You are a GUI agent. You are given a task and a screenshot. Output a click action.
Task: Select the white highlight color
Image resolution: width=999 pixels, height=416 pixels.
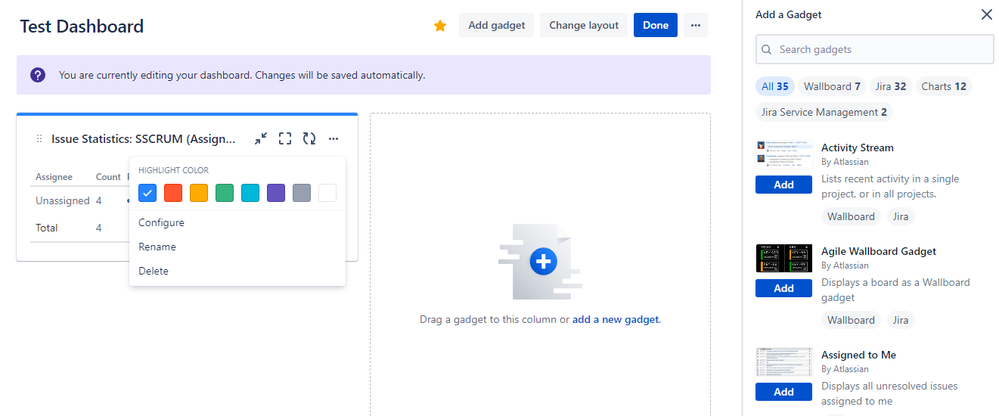327,192
